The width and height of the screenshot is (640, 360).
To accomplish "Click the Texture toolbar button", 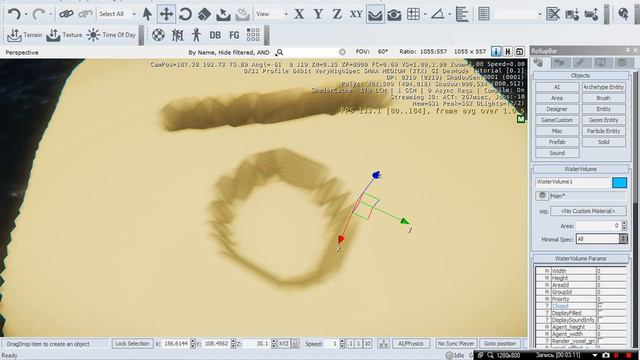I will 64,35.
